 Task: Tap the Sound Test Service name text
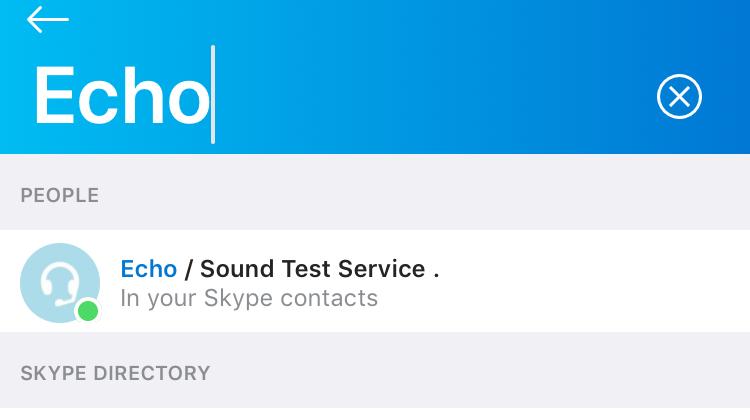(x=313, y=268)
